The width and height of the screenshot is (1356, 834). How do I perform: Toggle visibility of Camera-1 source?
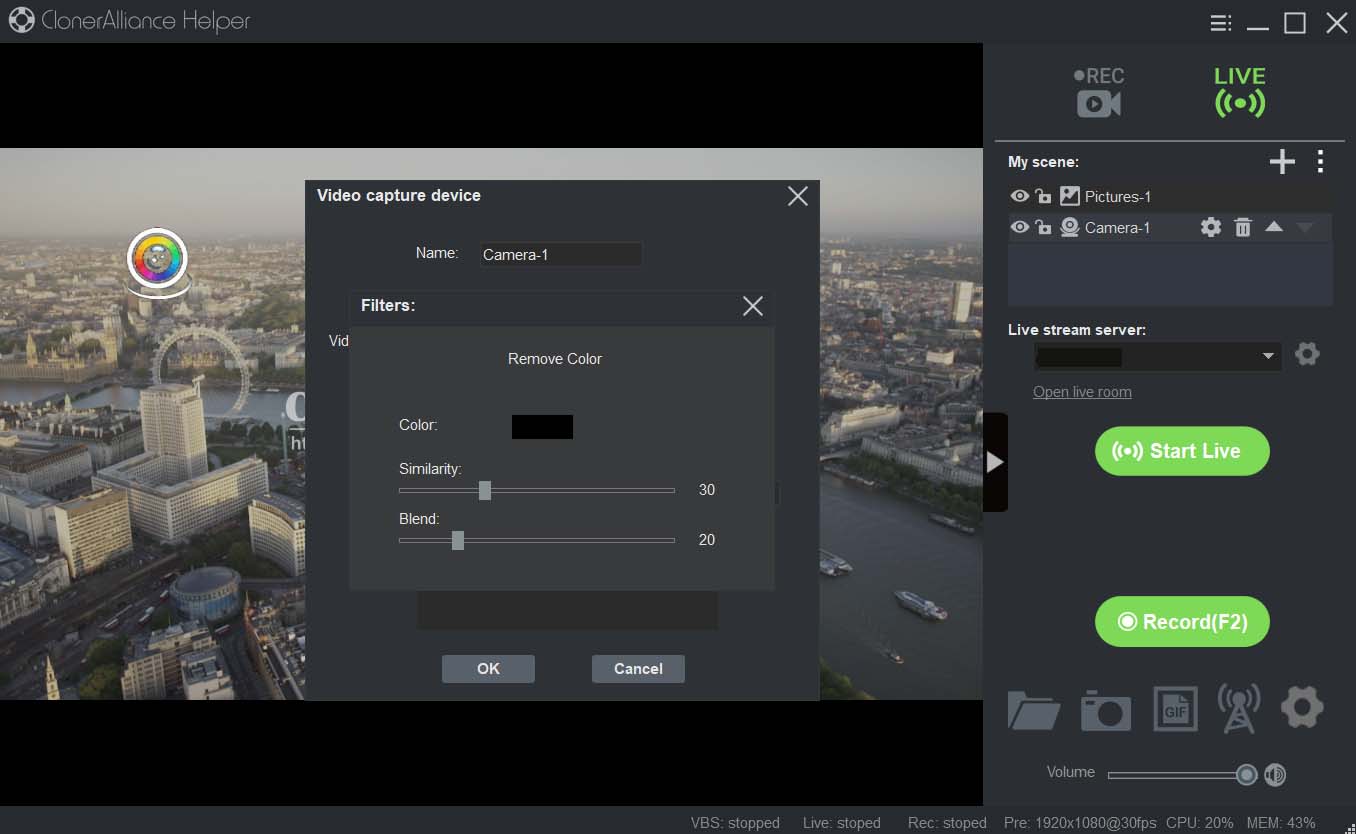point(1019,227)
